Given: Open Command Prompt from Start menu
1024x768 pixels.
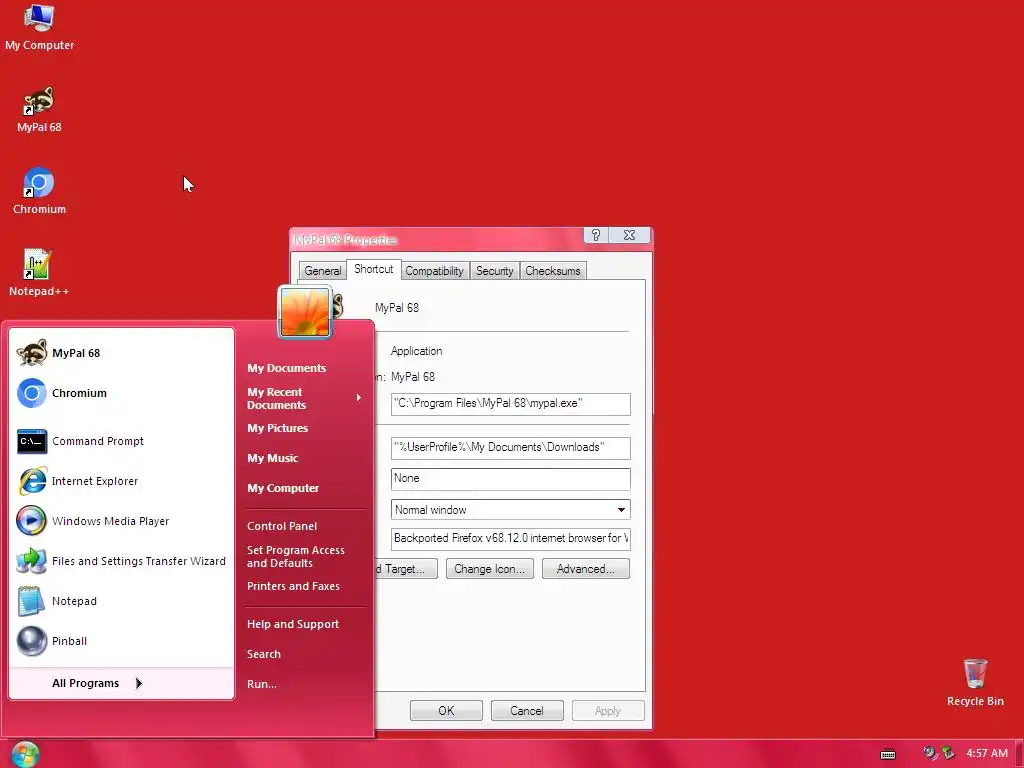Looking at the screenshot, I should pyautogui.click(x=122, y=441).
